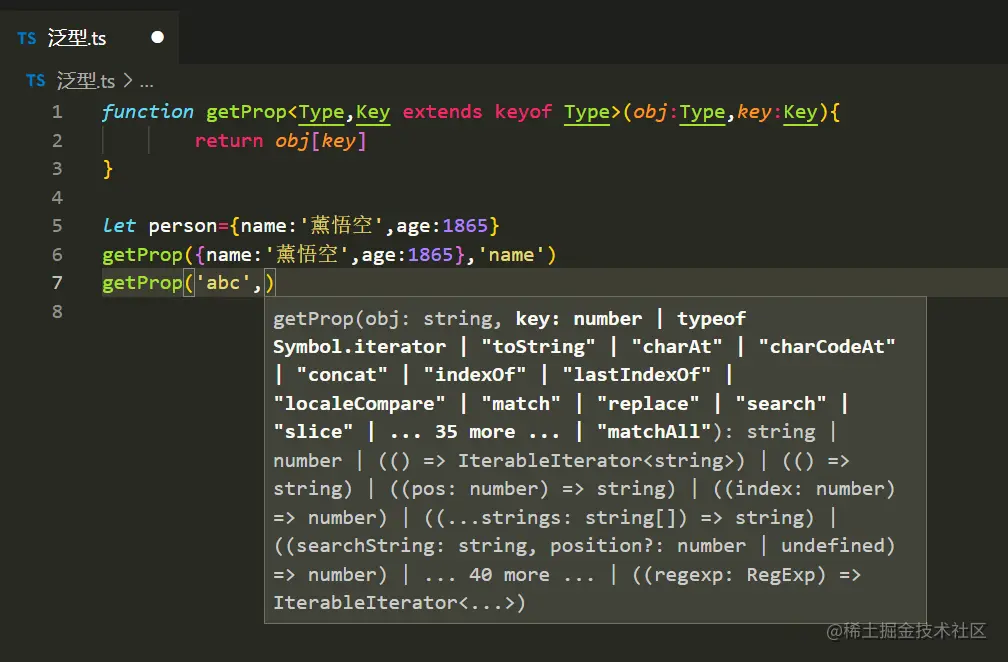Screen dimensions: 1008x662
Task: Click line number 3 in gutter
Action: [57, 169]
